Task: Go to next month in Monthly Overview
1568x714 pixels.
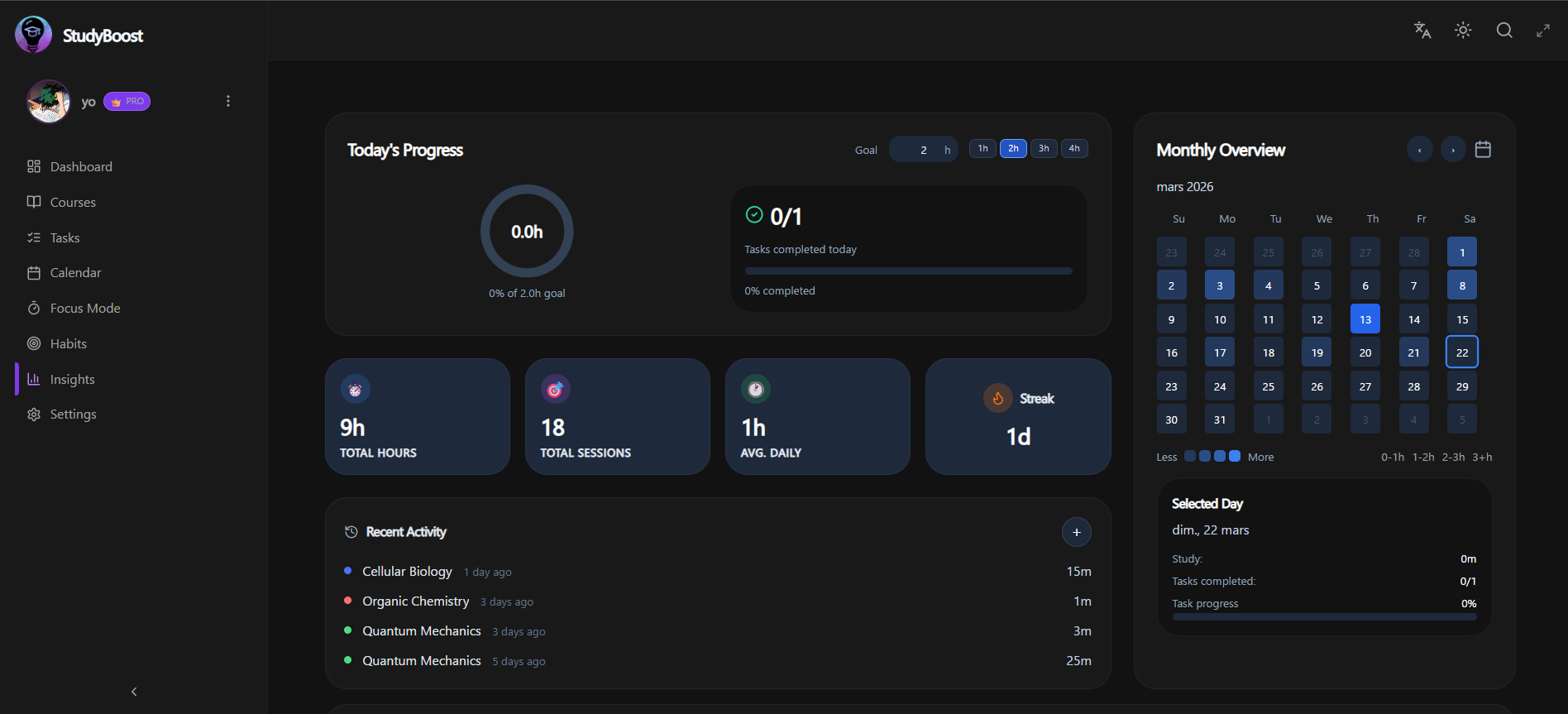Action: click(x=1453, y=150)
